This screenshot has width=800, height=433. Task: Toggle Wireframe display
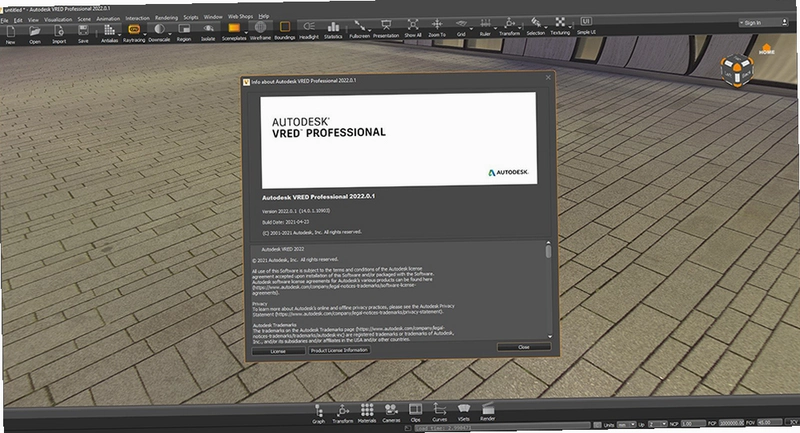click(x=260, y=29)
